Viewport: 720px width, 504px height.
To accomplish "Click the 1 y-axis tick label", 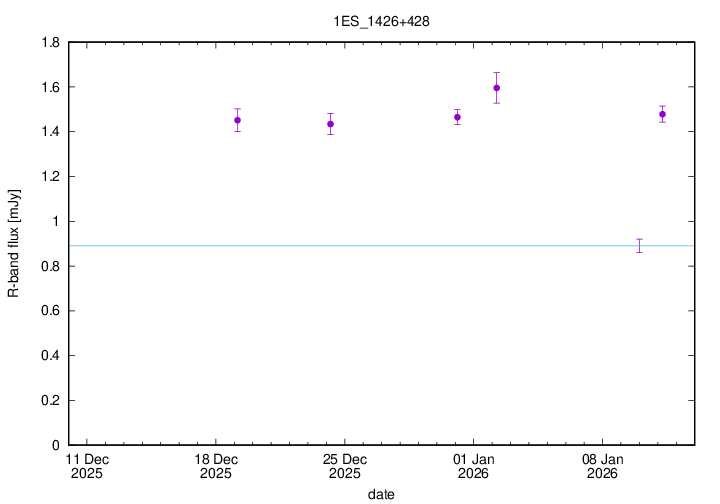I will pyautogui.click(x=56, y=222).
